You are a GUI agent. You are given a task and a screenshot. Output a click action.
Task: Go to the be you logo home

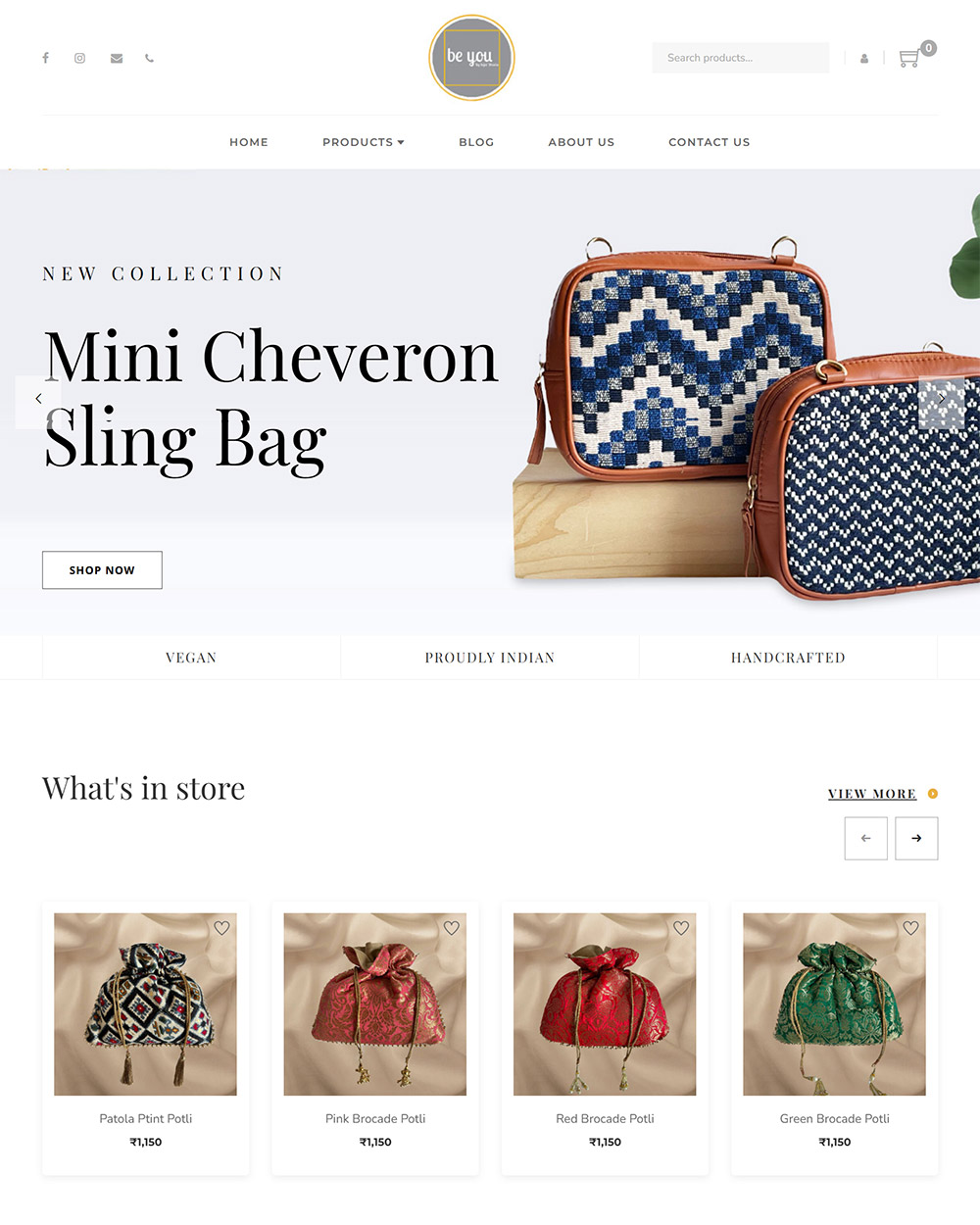point(471,58)
